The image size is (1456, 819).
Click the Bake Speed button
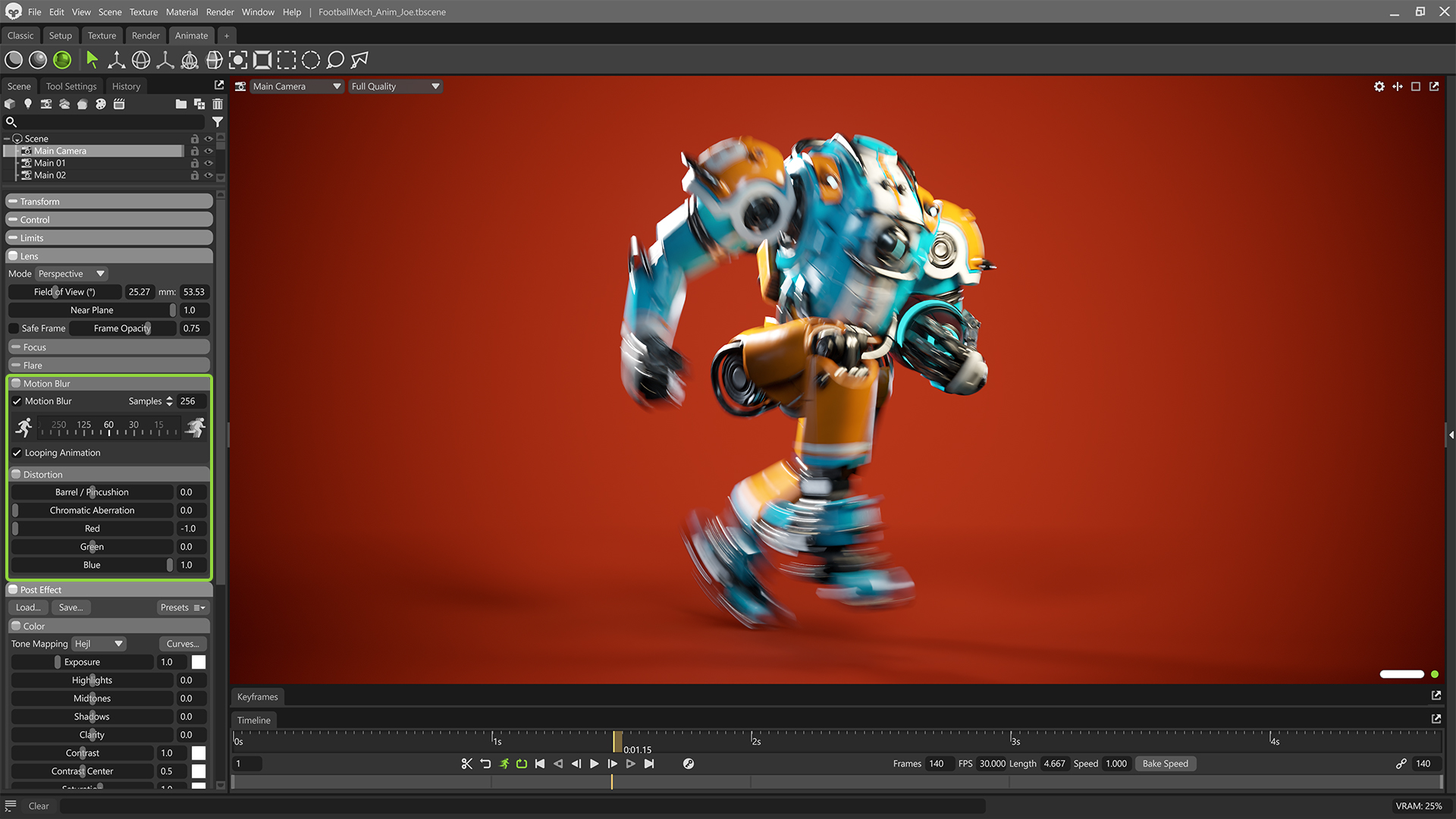coord(1165,764)
